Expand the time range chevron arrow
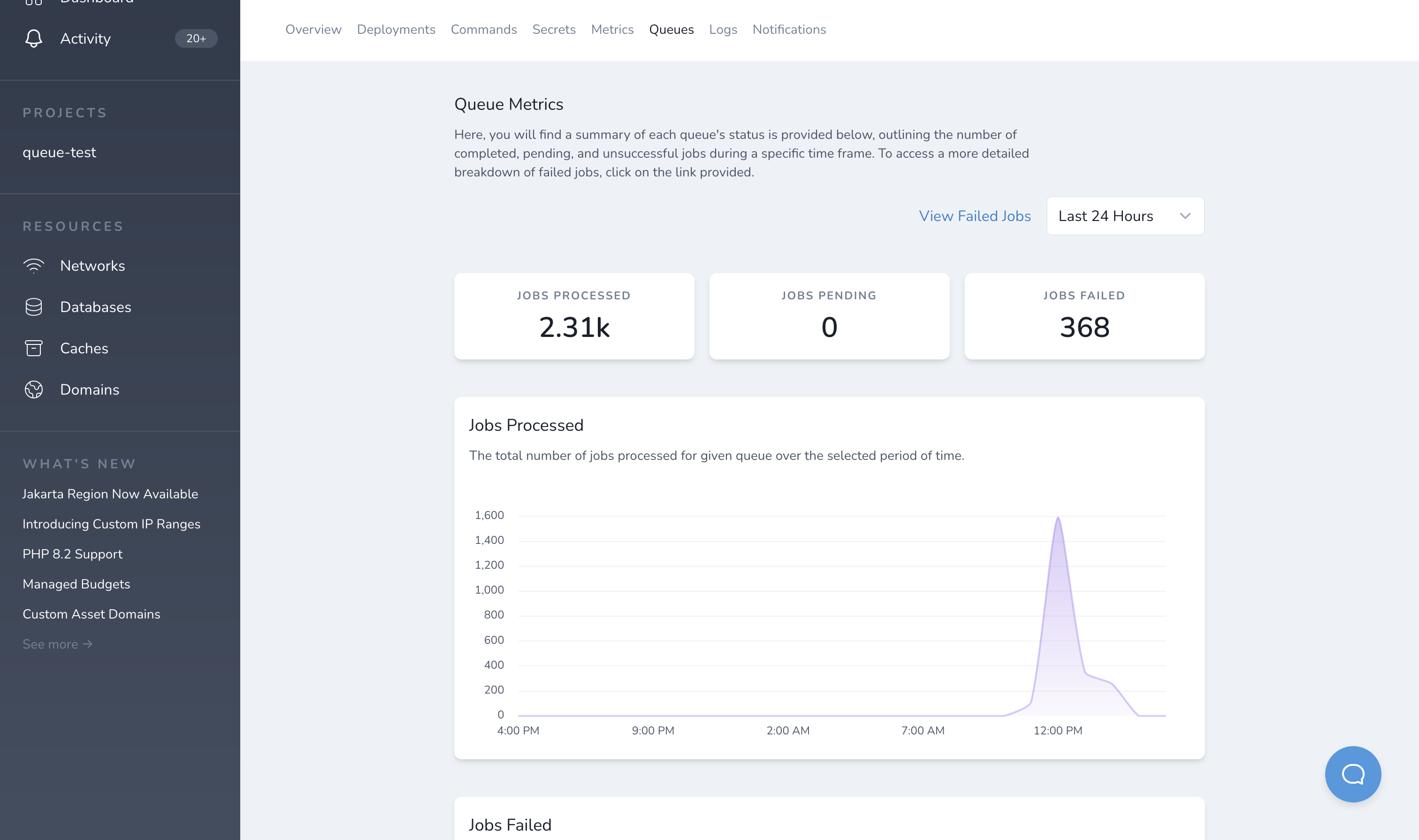Image resolution: width=1419 pixels, height=840 pixels. [x=1185, y=216]
